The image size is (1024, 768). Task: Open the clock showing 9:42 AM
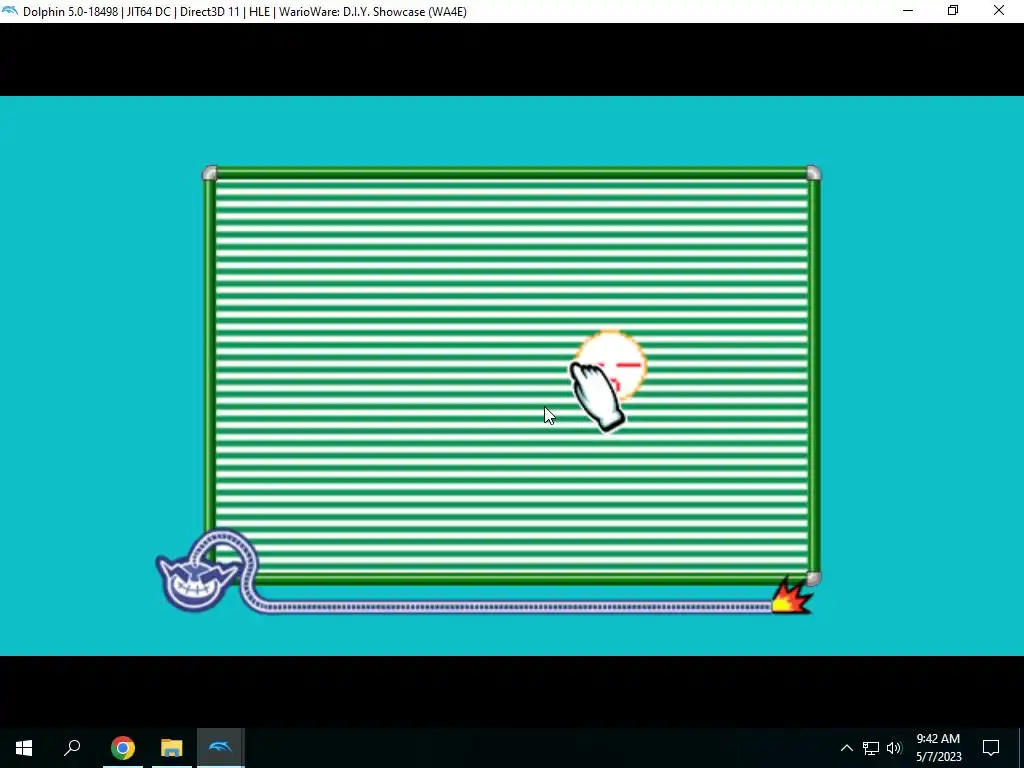point(938,748)
